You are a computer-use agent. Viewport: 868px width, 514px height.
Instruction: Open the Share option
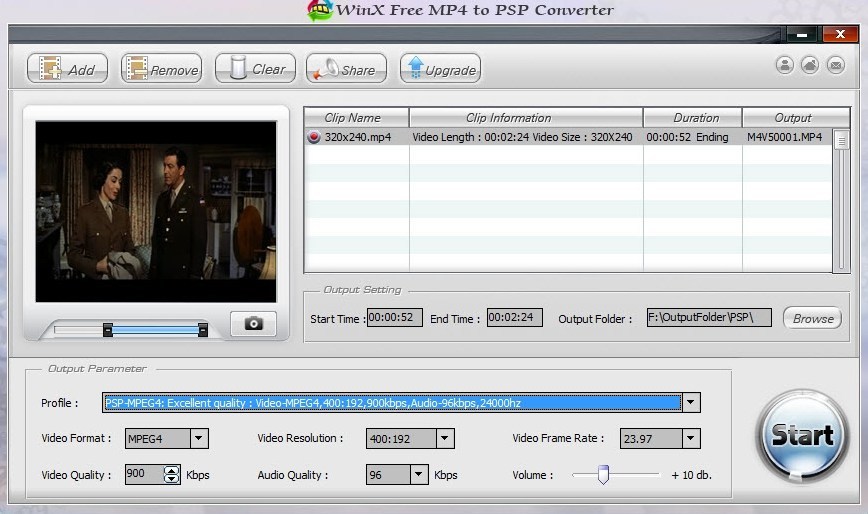coord(347,69)
